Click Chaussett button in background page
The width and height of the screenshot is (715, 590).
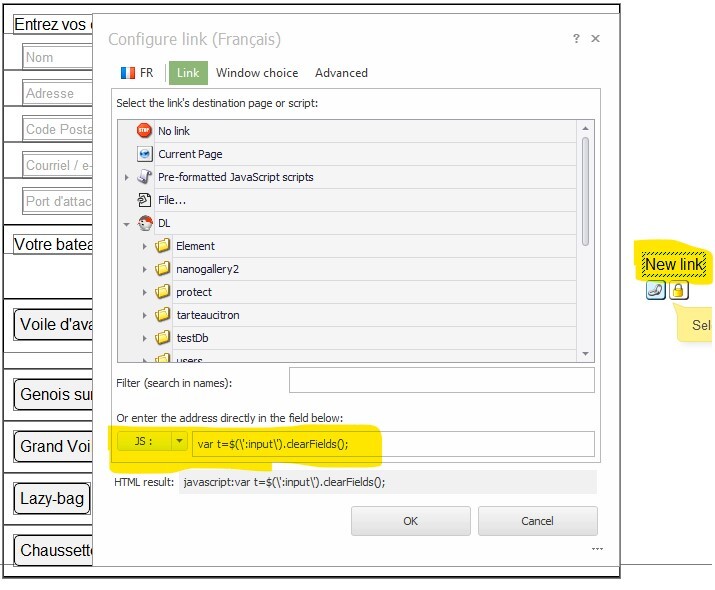53,550
